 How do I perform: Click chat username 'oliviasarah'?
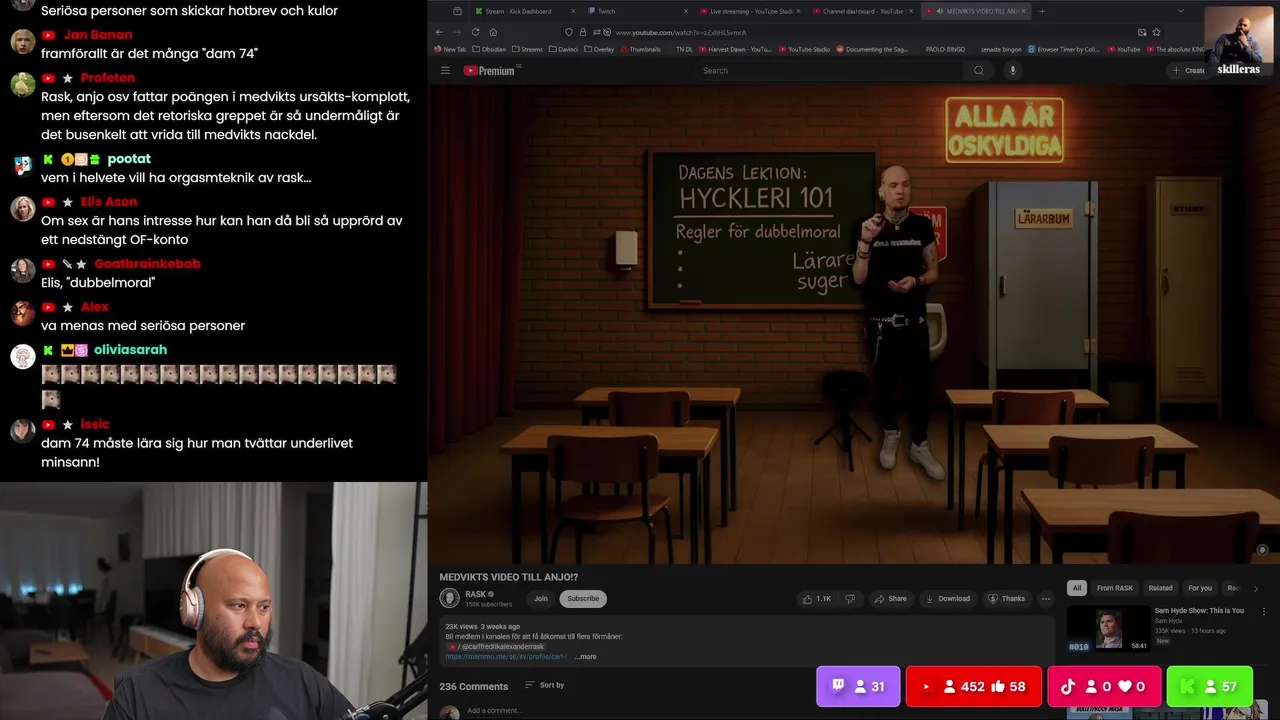(131, 350)
